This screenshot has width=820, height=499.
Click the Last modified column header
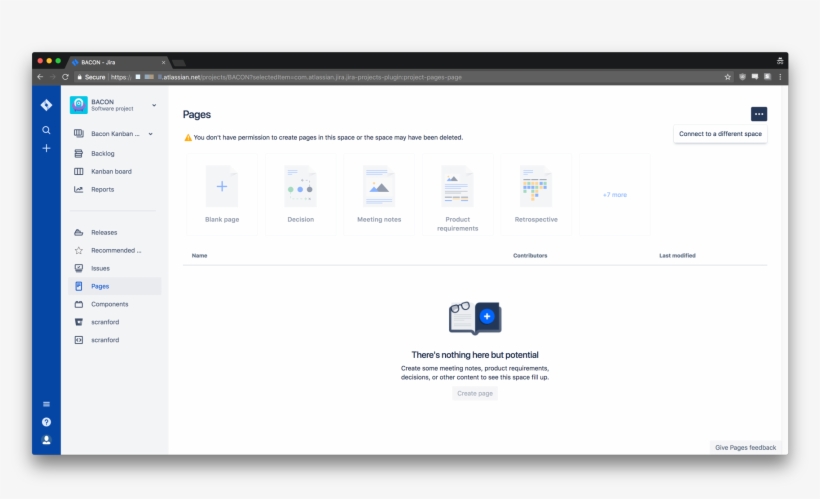pos(677,256)
